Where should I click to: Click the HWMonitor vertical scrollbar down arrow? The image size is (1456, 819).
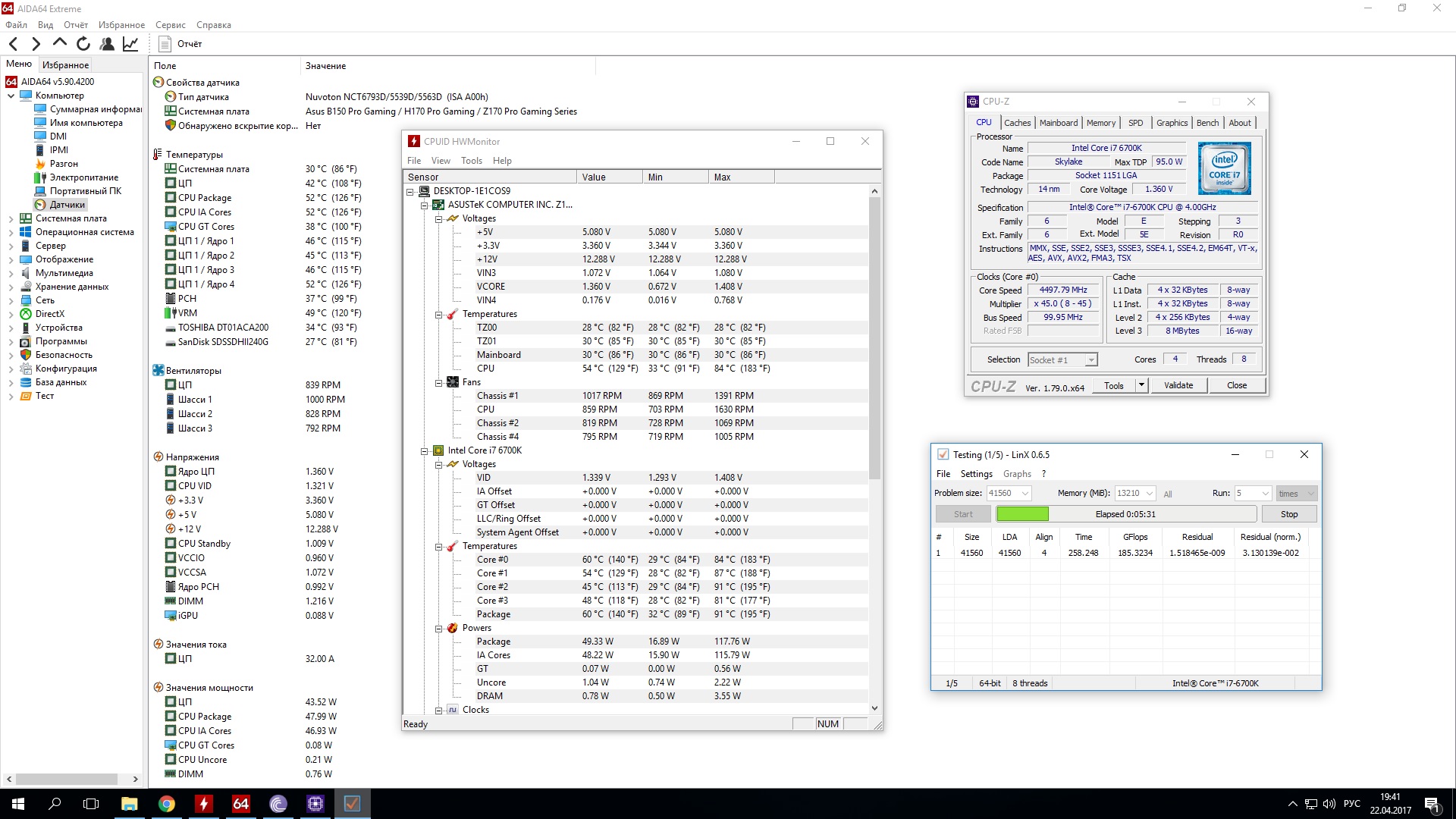click(x=874, y=708)
